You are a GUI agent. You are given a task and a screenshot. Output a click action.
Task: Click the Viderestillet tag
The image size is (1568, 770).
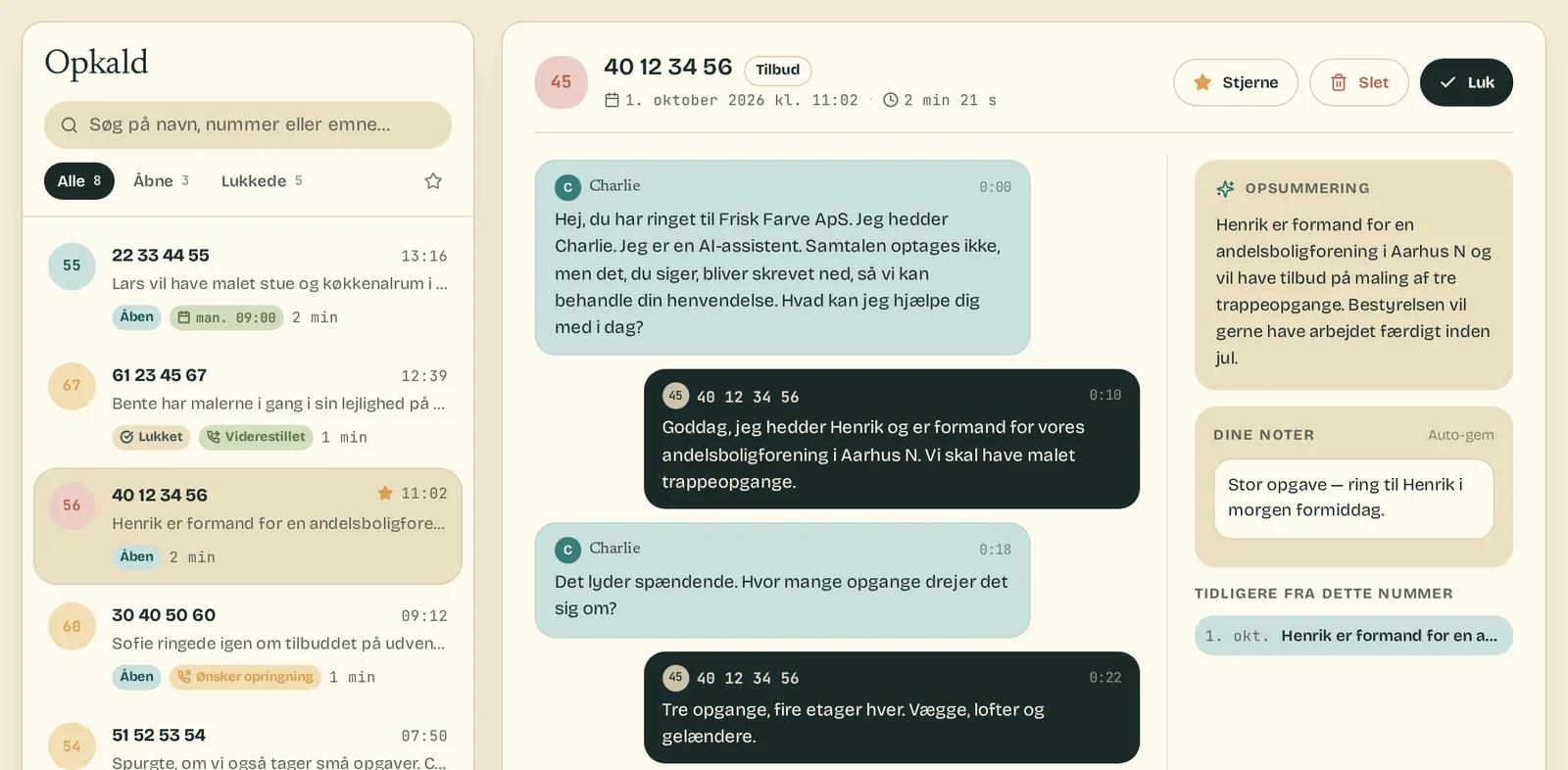(256, 437)
